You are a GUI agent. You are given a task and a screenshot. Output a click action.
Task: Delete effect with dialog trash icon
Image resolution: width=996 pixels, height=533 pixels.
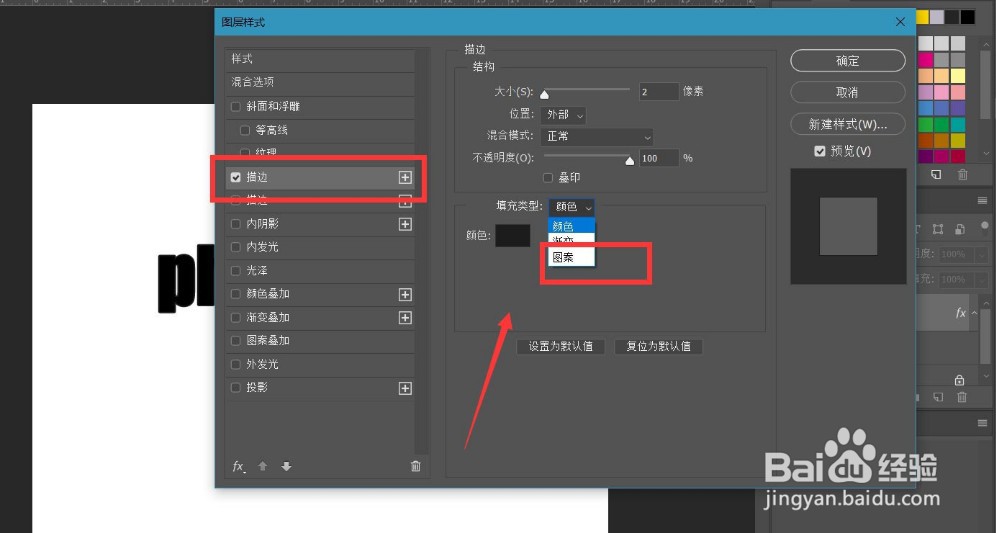(415, 466)
